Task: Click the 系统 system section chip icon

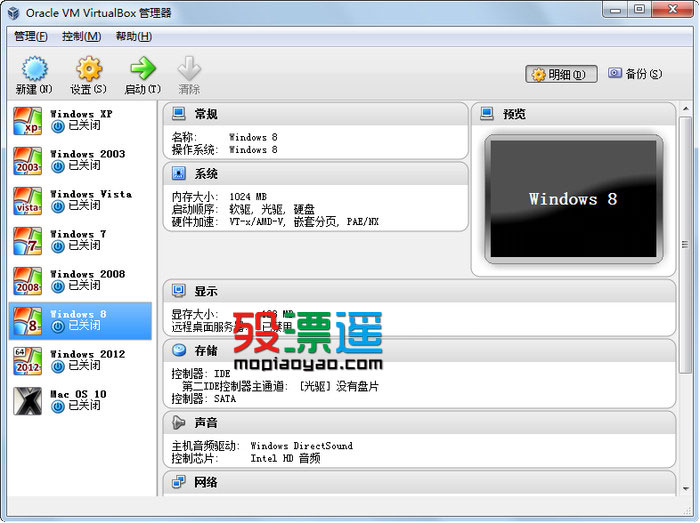Action: tap(179, 173)
